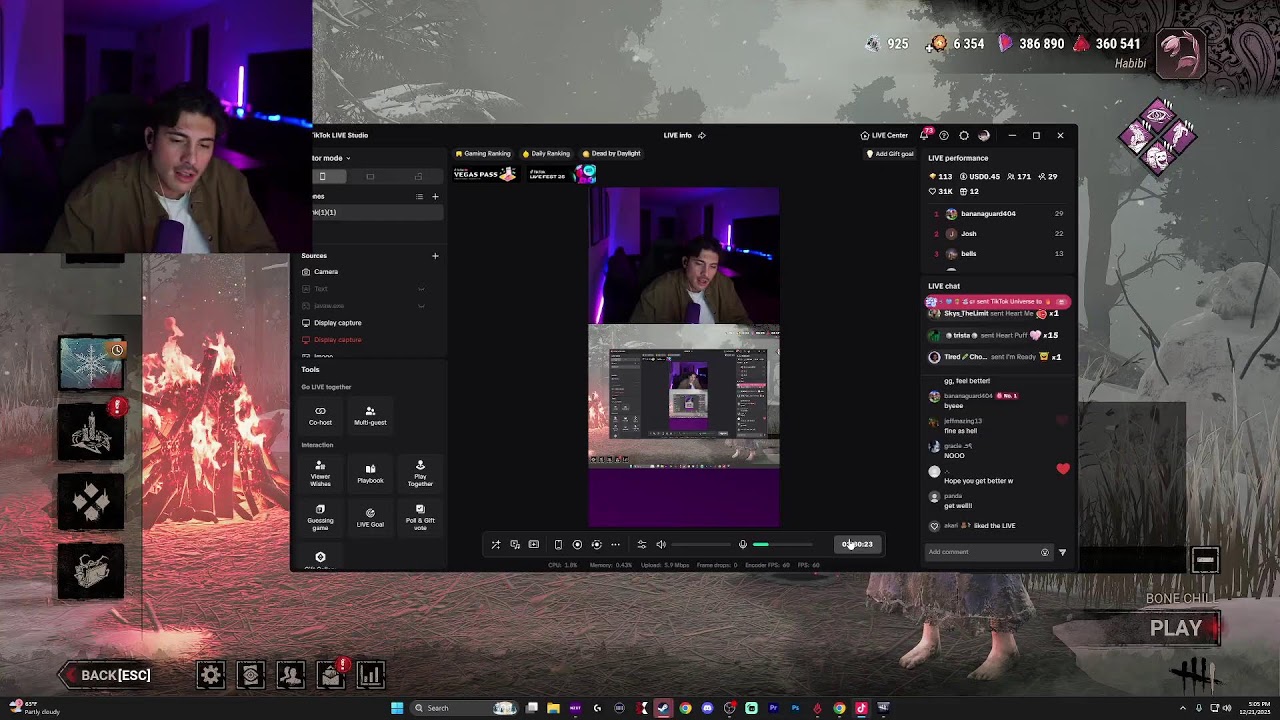Image resolution: width=1280 pixels, height=720 pixels.
Task: Open the Co-host tool
Action: pyautogui.click(x=320, y=416)
